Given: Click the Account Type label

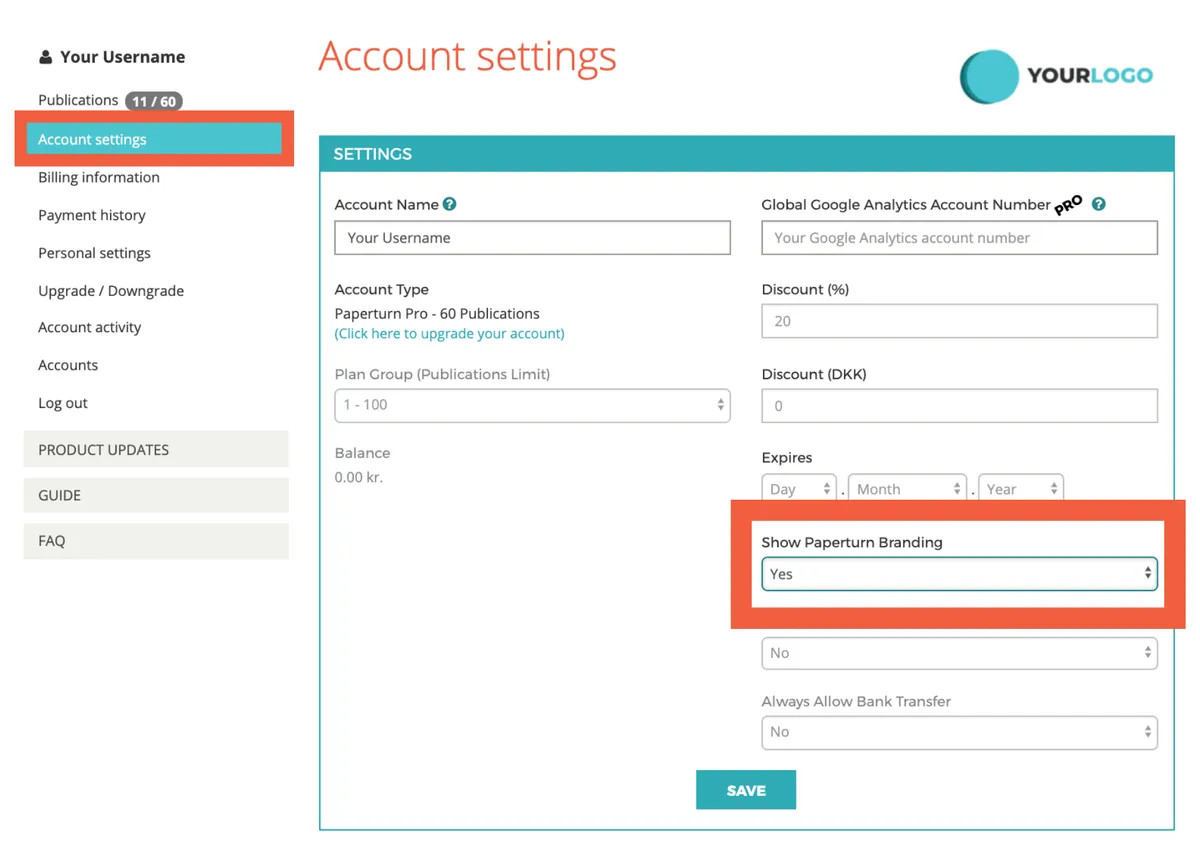Looking at the screenshot, I should pos(382,289).
